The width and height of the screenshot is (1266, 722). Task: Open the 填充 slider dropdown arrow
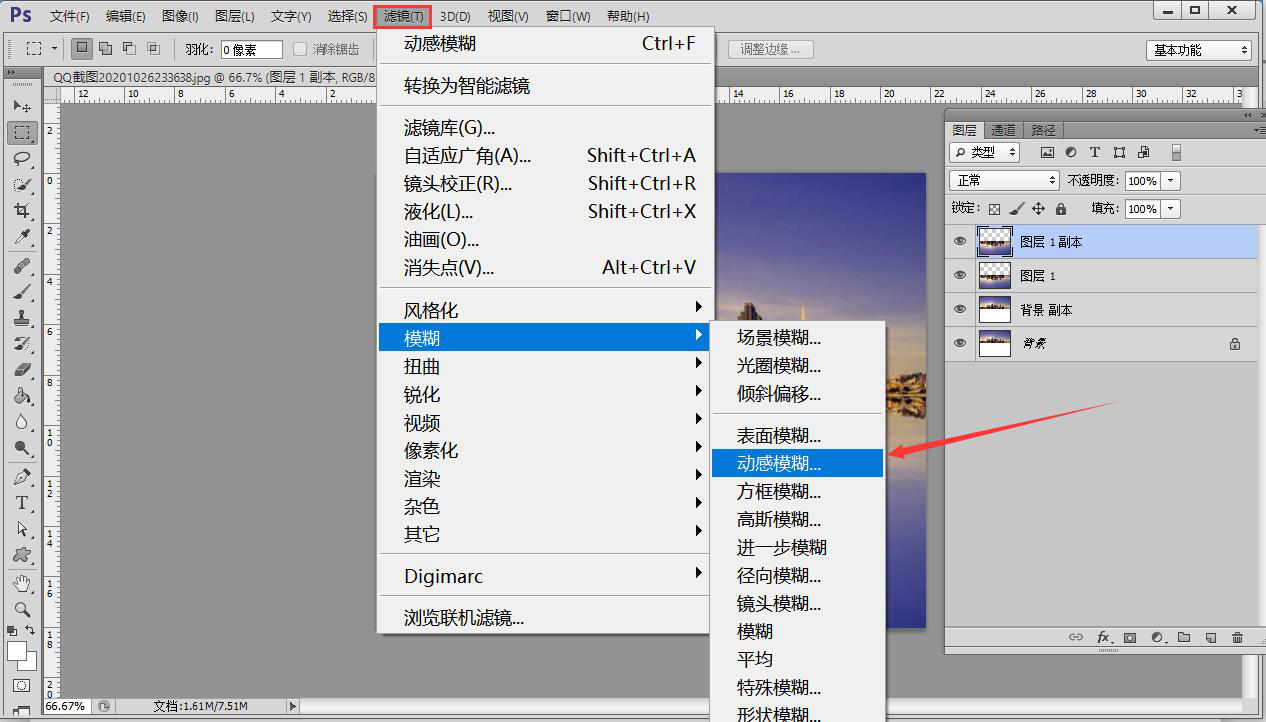[1171, 209]
